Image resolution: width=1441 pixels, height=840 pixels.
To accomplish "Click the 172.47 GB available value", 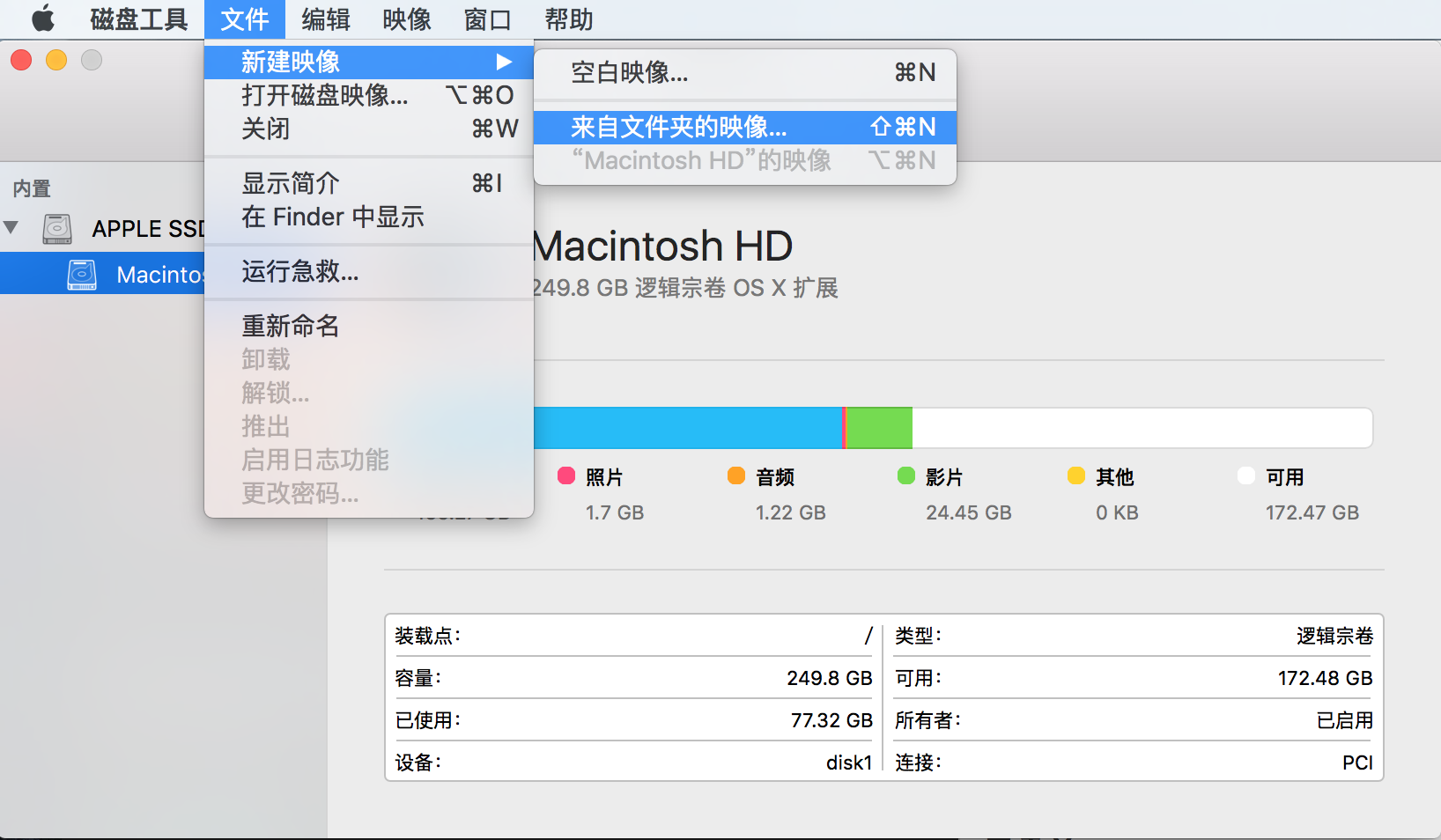I will [x=1312, y=512].
